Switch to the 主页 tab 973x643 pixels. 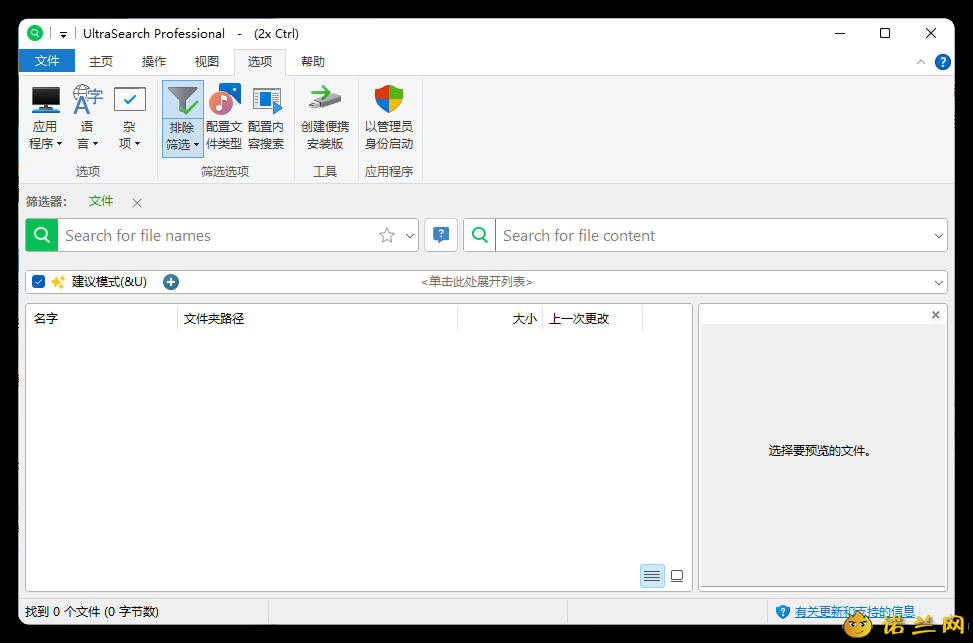pos(101,61)
